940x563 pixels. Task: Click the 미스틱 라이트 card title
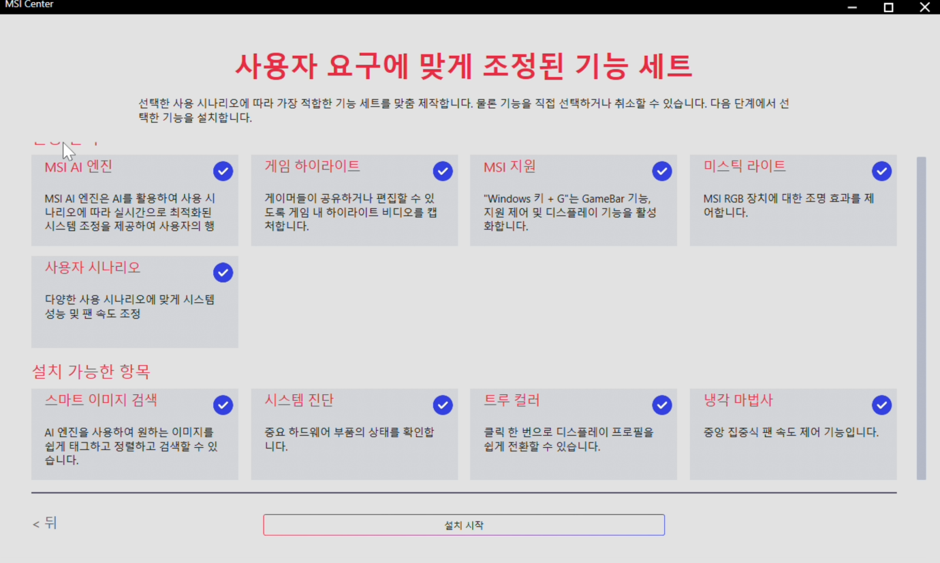pos(745,166)
